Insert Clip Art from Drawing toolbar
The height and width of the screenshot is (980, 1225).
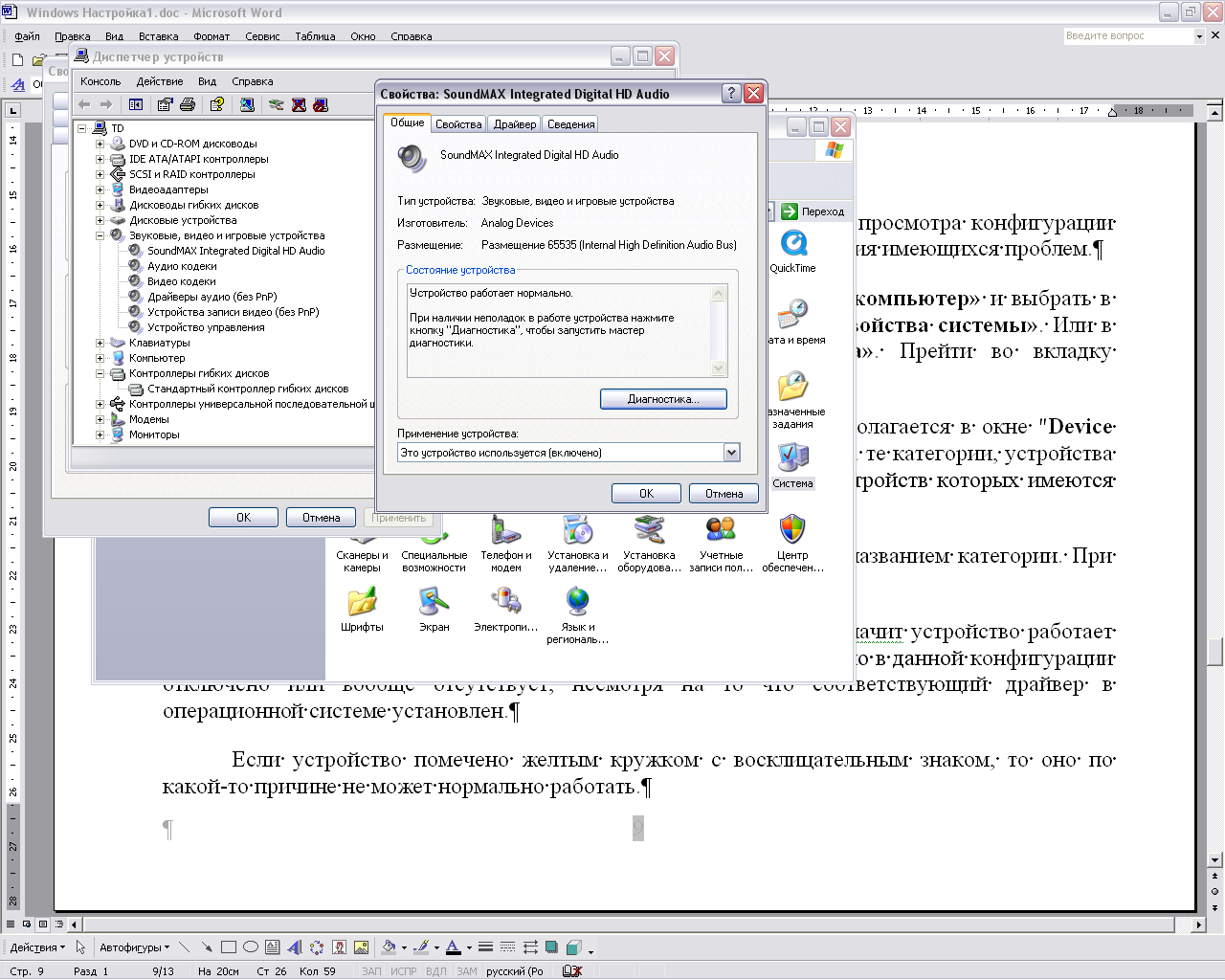[x=339, y=947]
